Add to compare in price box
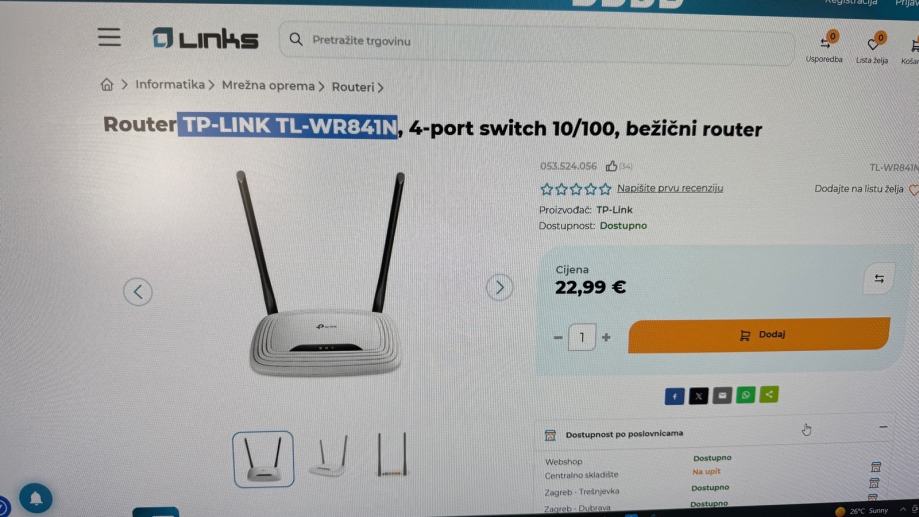The image size is (919, 517). click(879, 278)
